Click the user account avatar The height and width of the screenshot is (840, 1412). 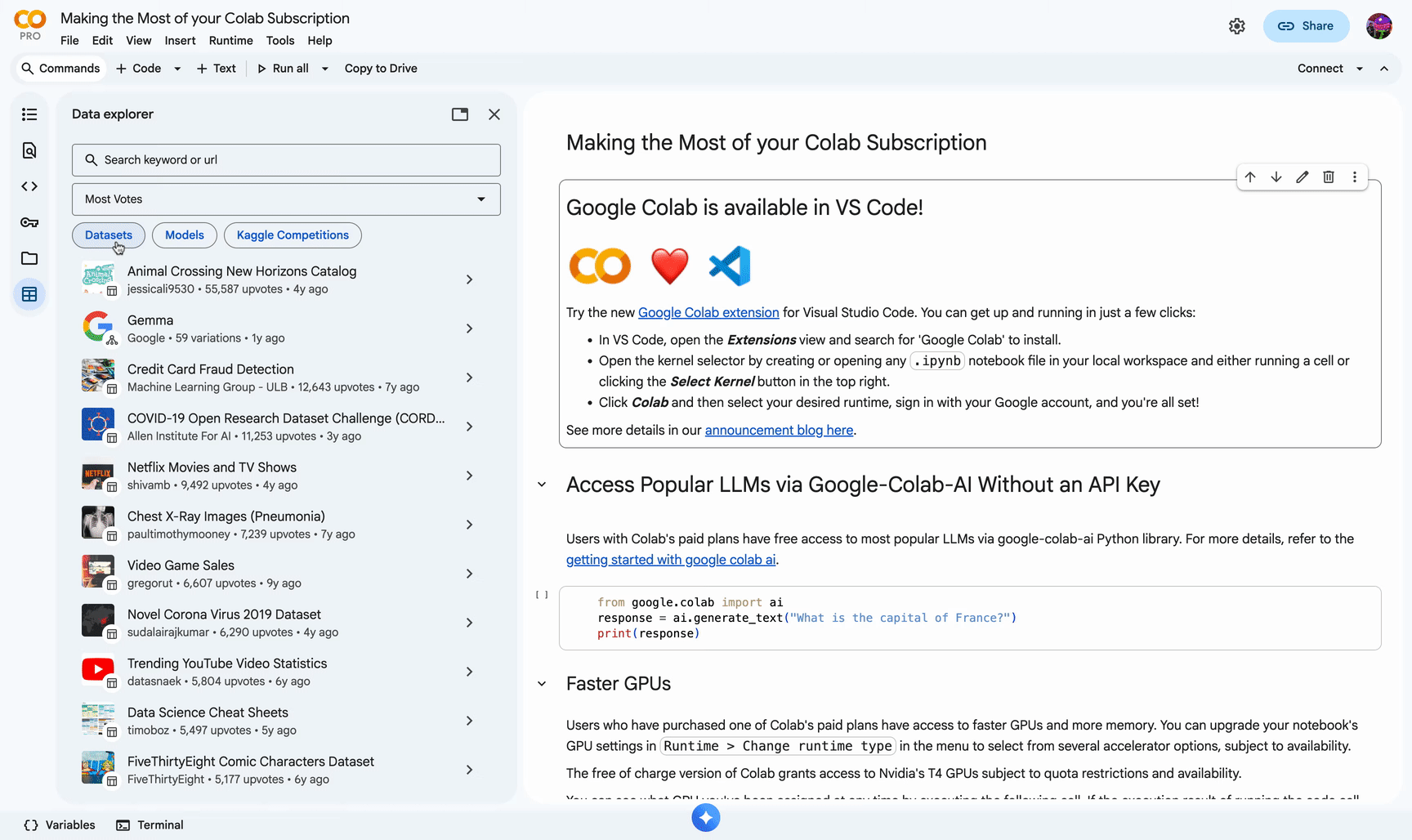click(x=1379, y=26)
